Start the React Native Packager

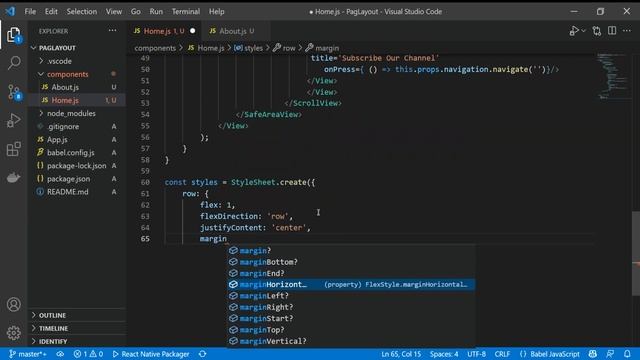[x=151, y=354]
